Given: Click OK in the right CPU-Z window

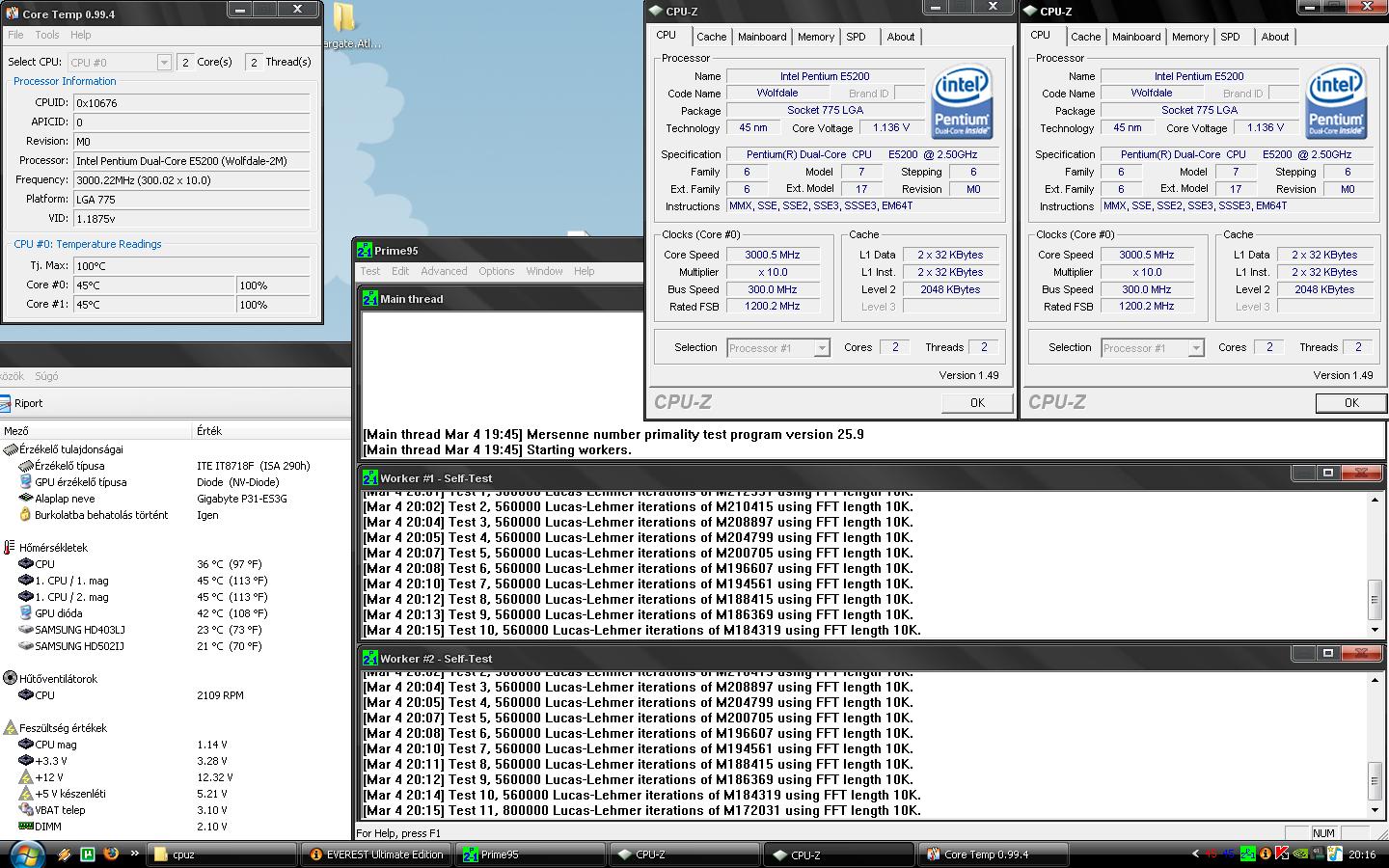Looking at the screenshot, I should pos(1351,402).
